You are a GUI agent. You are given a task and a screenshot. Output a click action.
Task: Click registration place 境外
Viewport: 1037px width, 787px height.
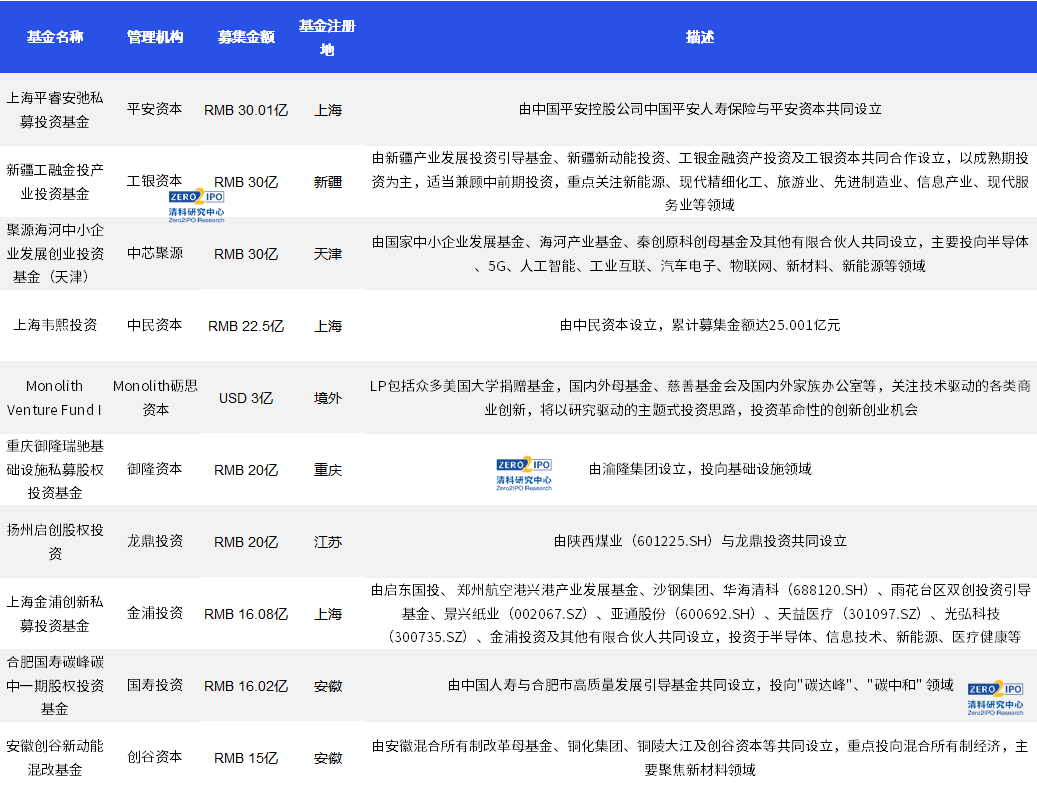[327, 398]
